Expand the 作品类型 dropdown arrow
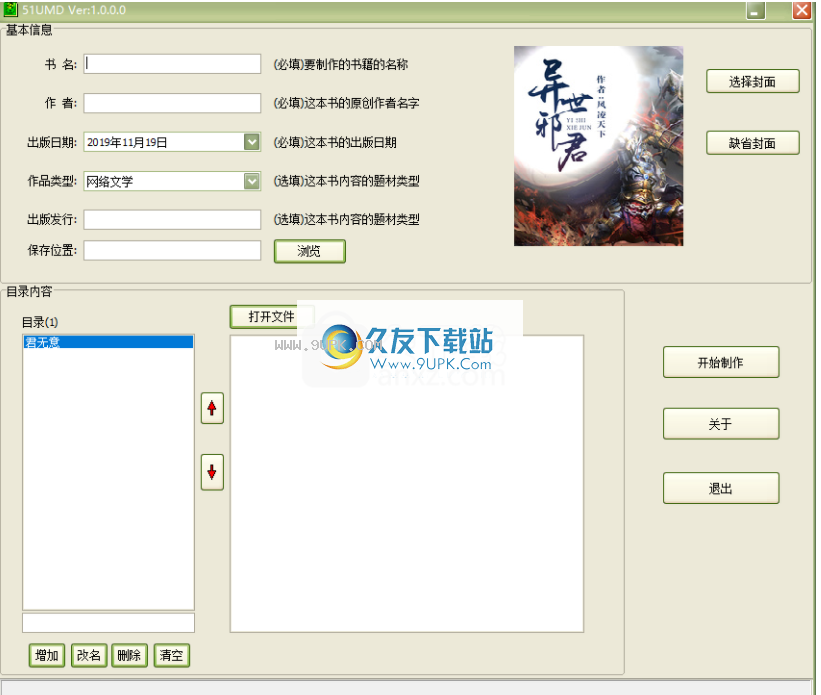 [252, 181]
